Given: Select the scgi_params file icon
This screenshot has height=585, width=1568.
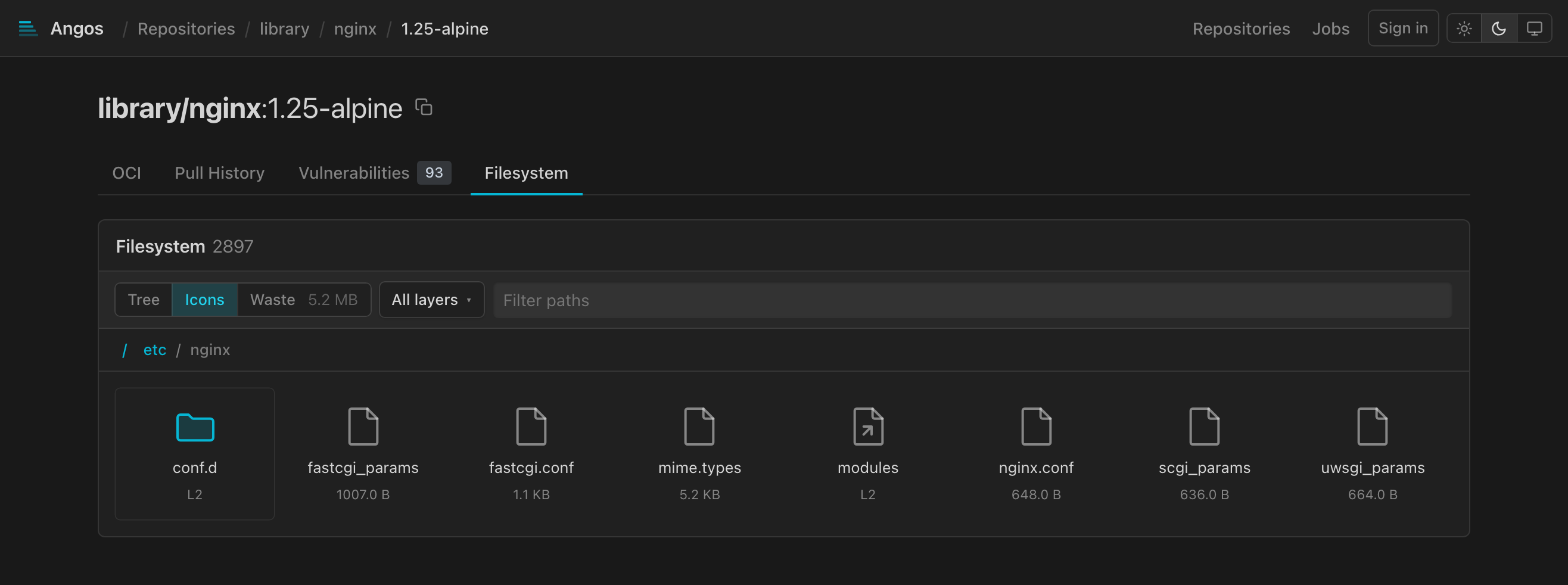Looking at the screenshot, I should click(x=1205, y=427).
